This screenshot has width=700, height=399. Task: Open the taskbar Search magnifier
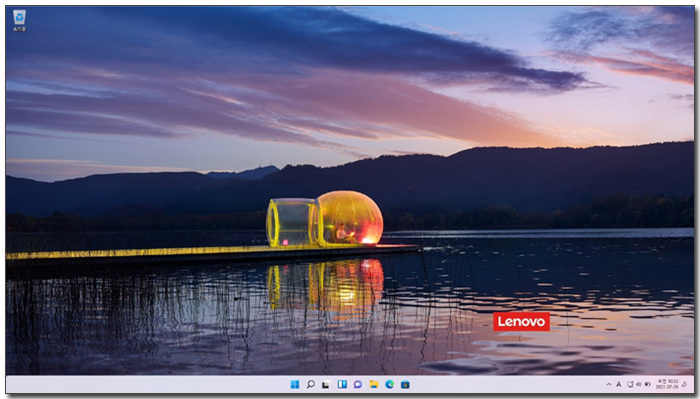[311, 384]
